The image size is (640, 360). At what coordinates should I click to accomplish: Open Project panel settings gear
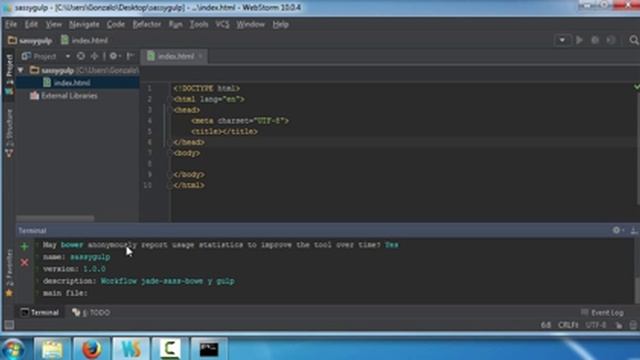[x=114, y=56]
